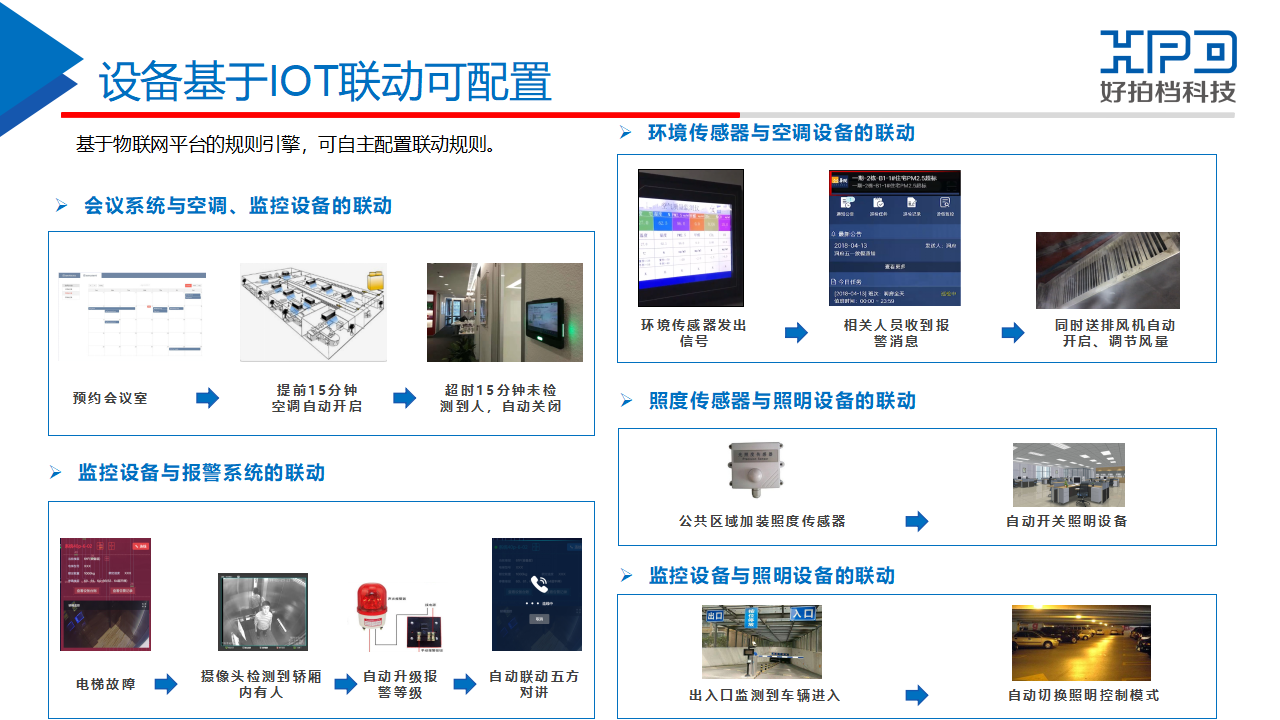Open the PM2.5 alert phone screenshot
Image resolution: width=1280 pixels, height=720 pixels.
[894, 238]
